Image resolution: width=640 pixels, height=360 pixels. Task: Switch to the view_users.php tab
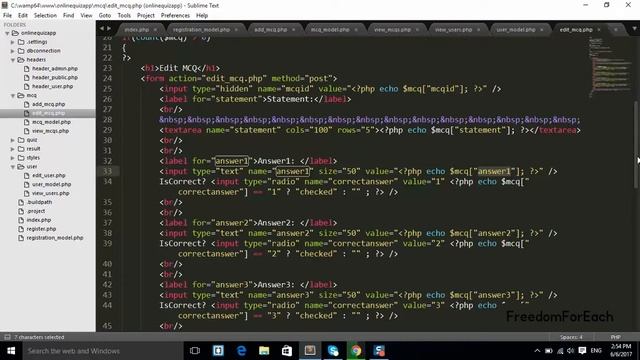point(453,30)
